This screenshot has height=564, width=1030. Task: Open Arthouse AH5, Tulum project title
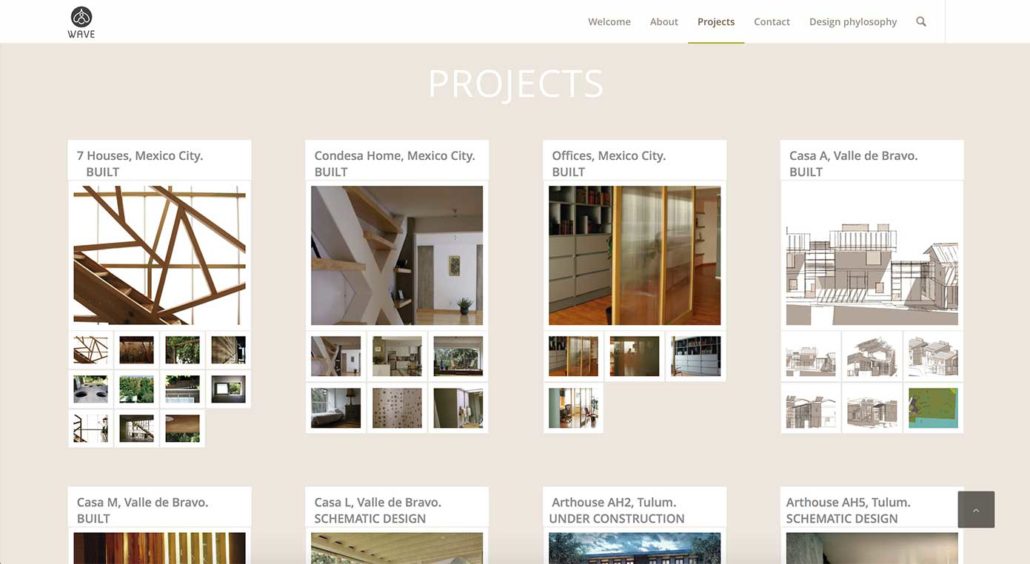[x=848, y=502]
